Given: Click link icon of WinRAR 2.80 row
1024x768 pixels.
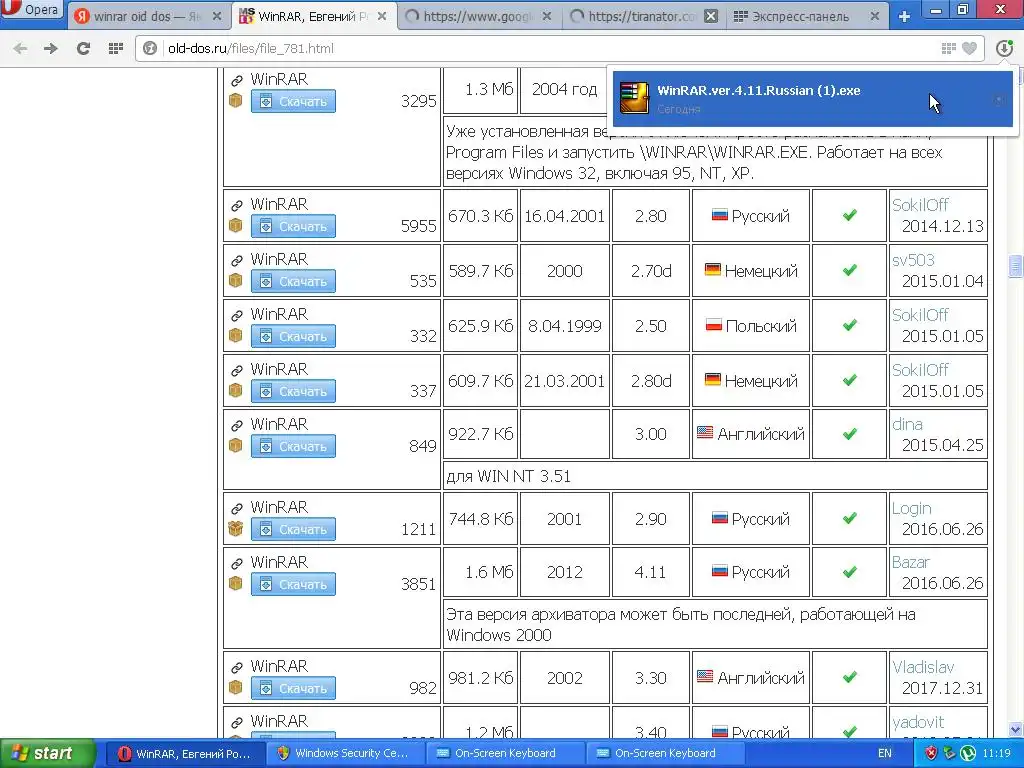Looking at the screenshot, I should [236, 206].
